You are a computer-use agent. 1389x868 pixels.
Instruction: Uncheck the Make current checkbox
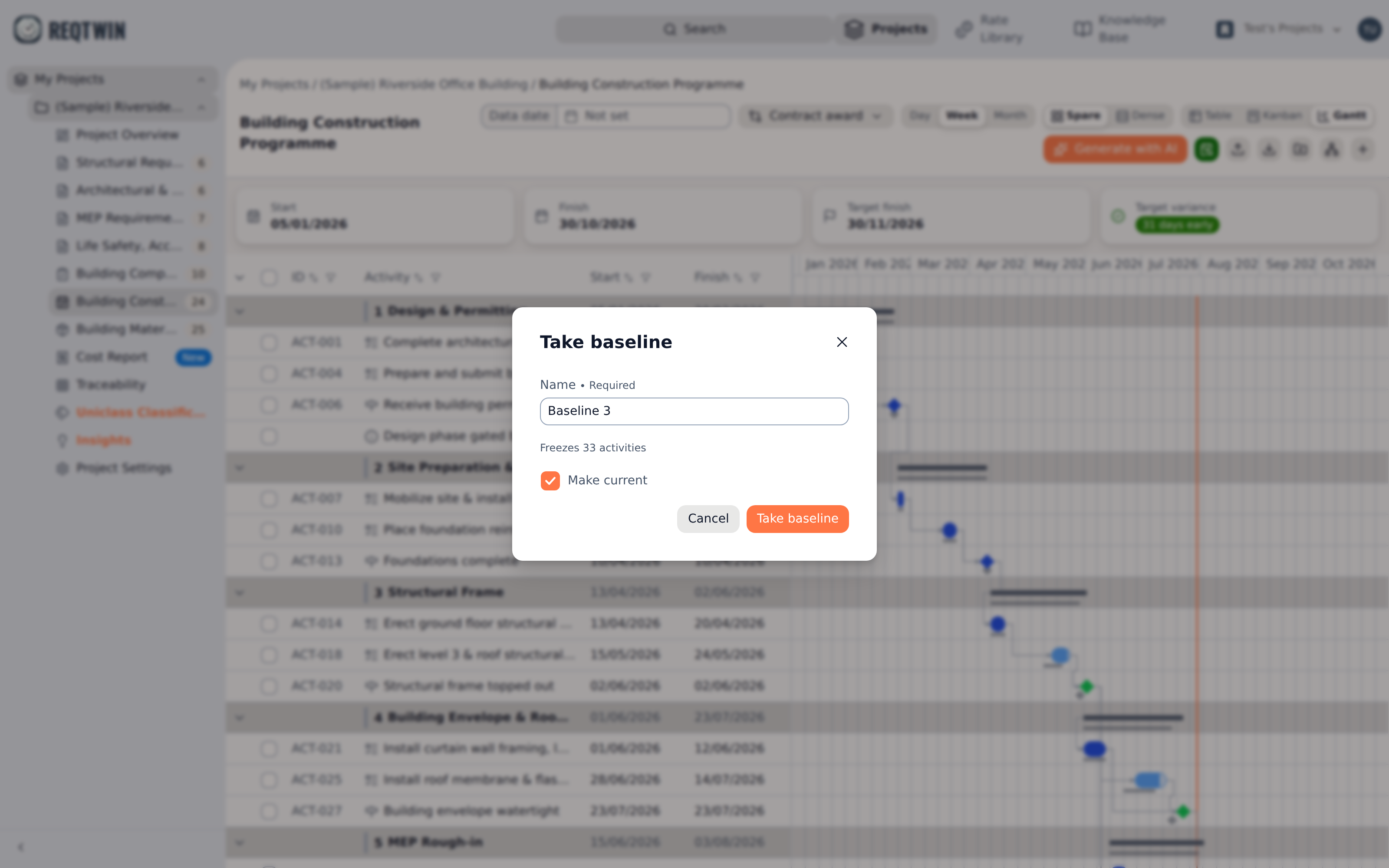pos(550,480)
